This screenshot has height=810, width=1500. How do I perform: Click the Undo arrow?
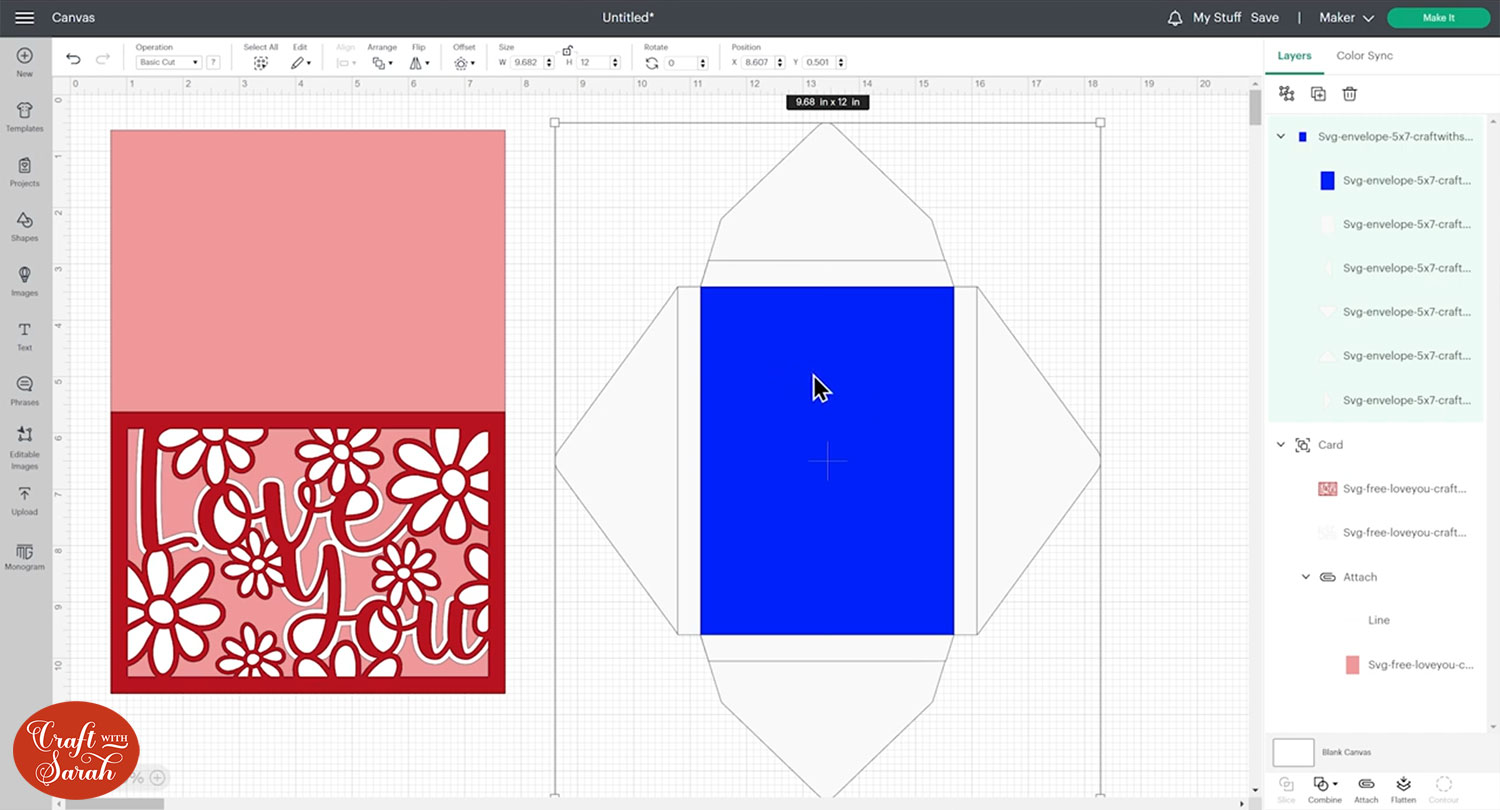(73, 60)
